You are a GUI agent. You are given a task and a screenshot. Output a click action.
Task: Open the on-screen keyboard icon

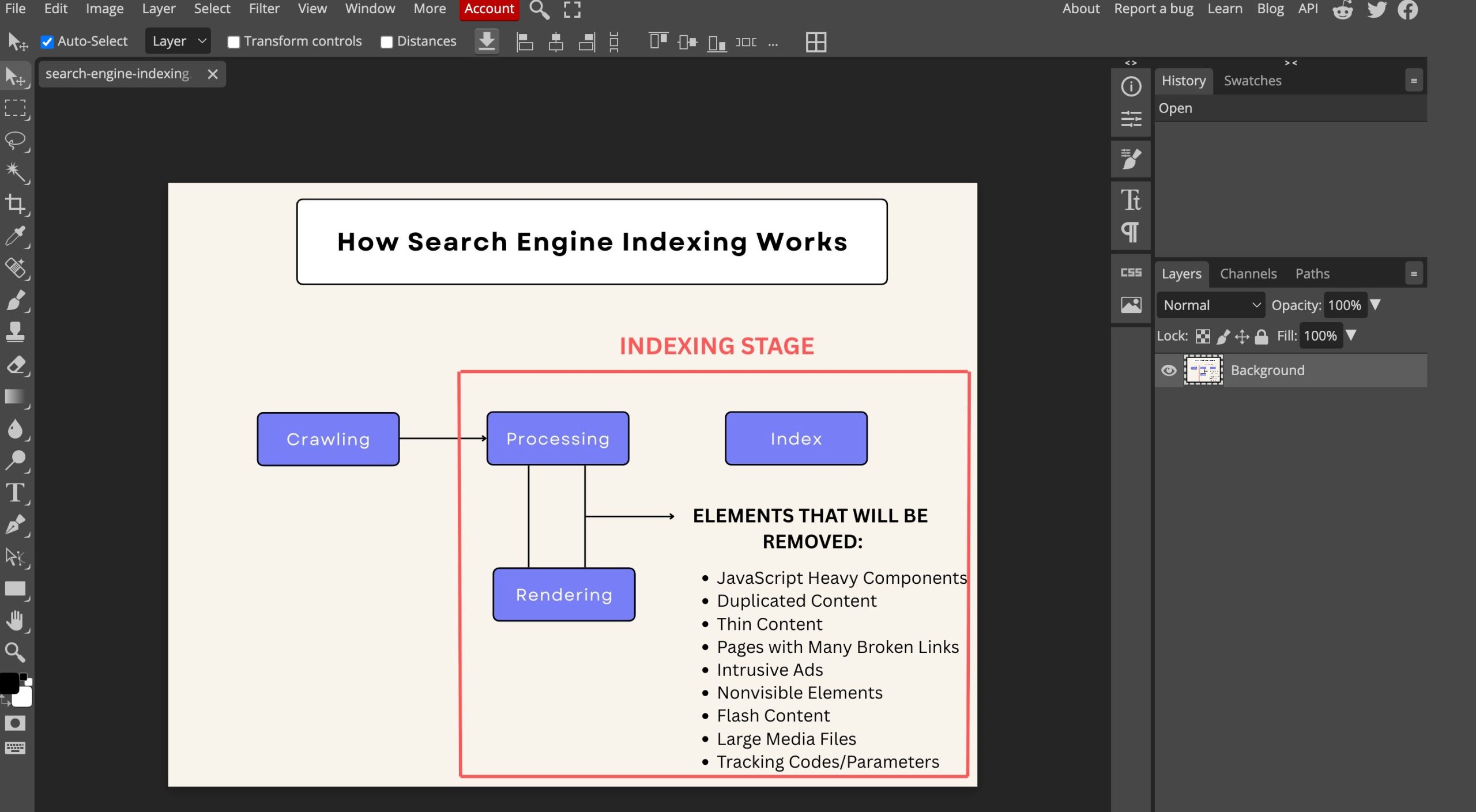16,748
